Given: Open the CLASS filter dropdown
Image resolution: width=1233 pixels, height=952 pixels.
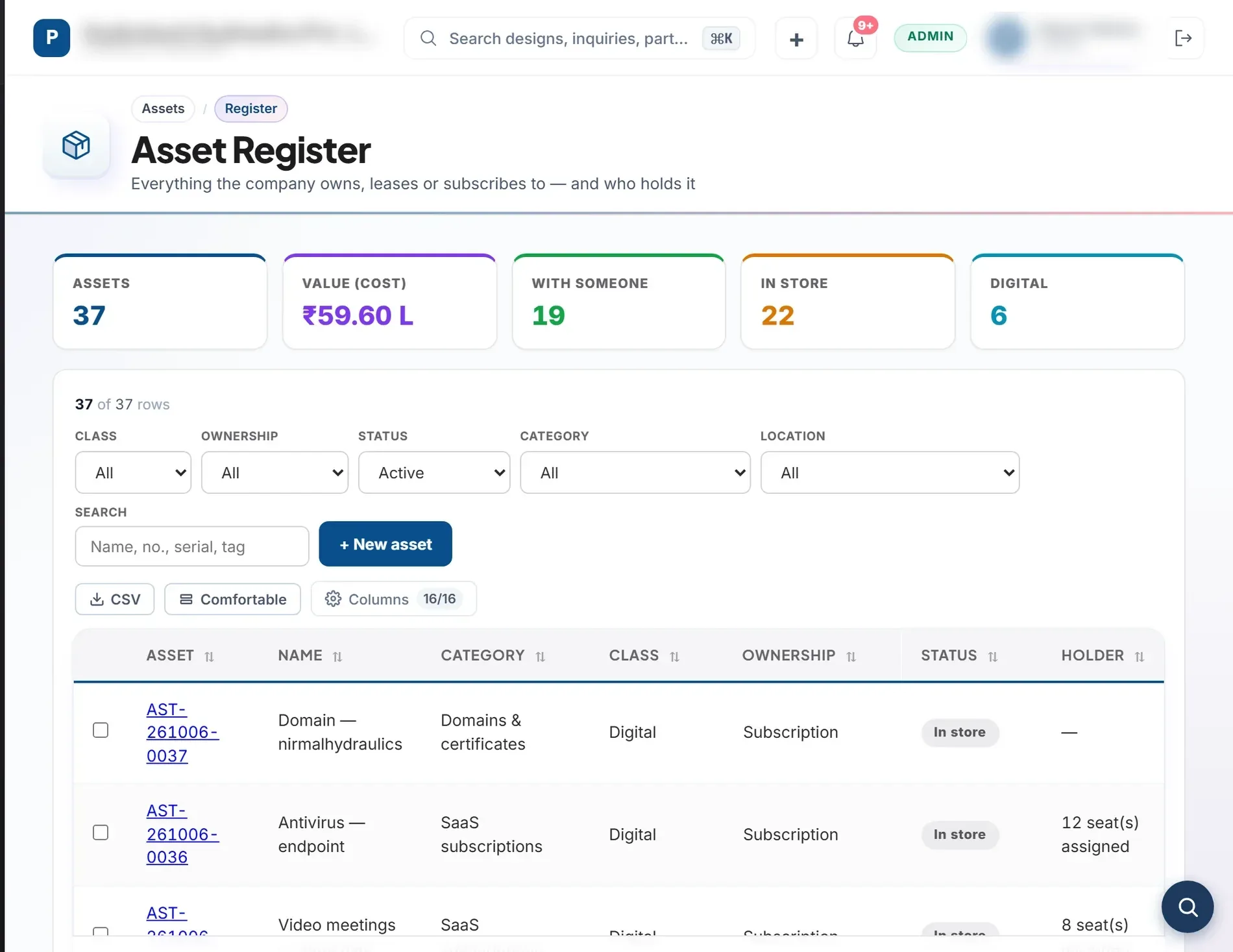Looking at the screenshot, I should coord(133,472).
